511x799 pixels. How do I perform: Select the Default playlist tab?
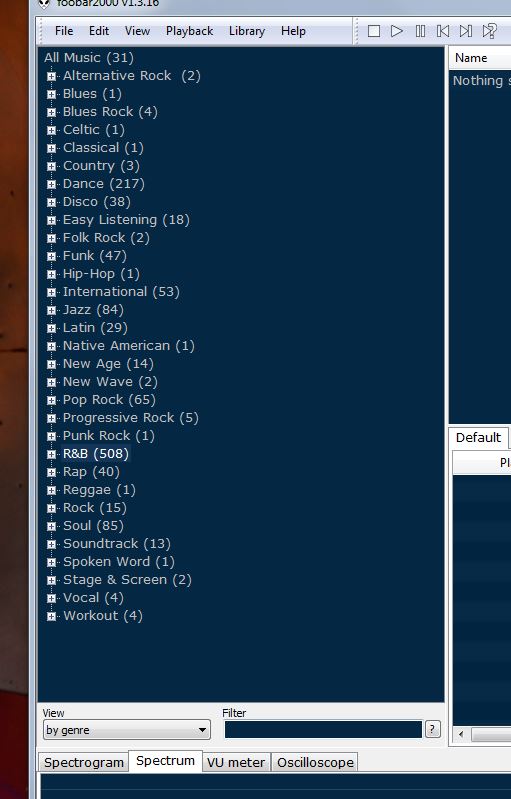click(x=478, y=438)
